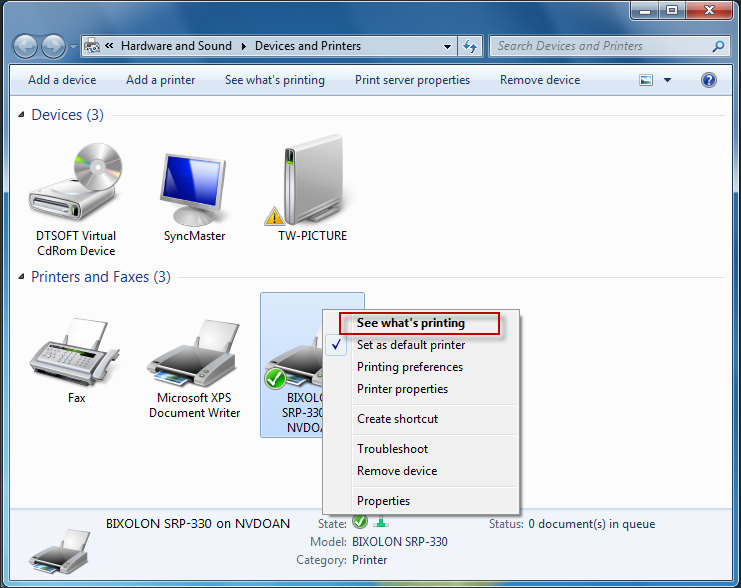Select Microsoft XPS Document Writer icon
This screenshot has width=741, height=588.
pos(194,355)
